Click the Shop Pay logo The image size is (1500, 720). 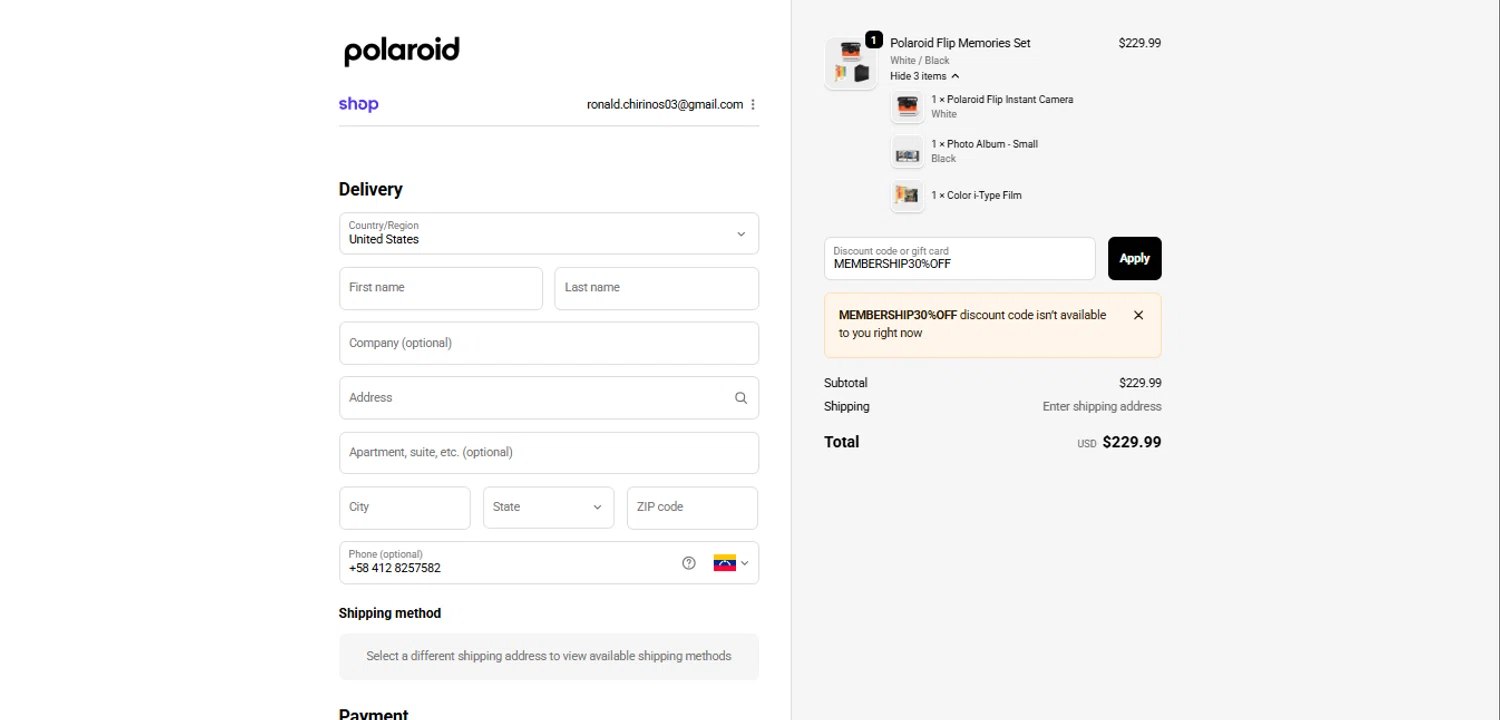coord(358,104)
